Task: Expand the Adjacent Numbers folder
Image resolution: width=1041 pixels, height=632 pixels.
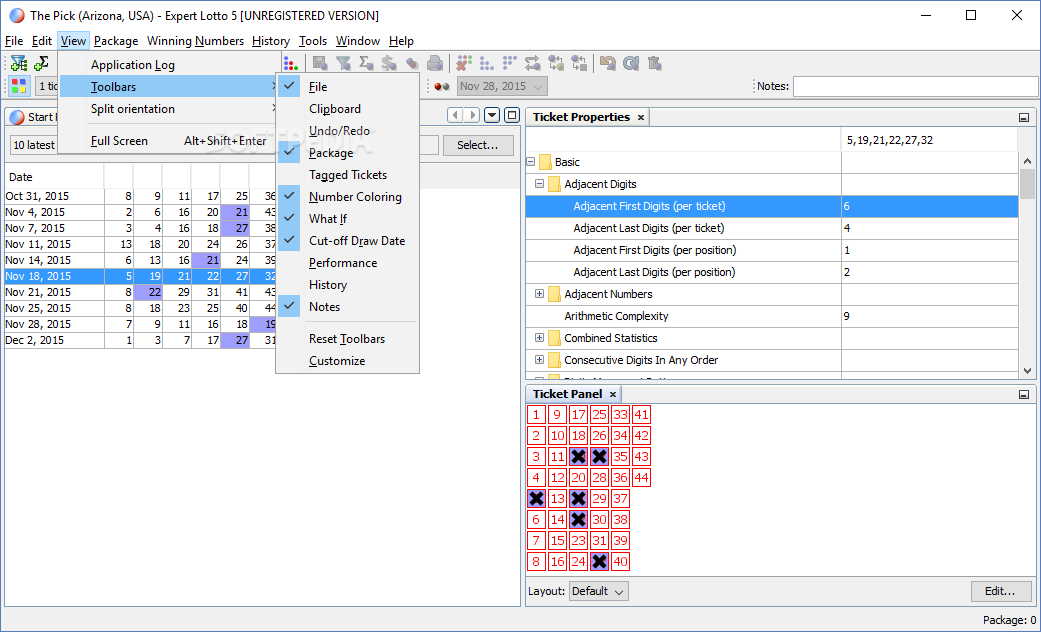Action: pyautogui.click(x=540, y=294)
